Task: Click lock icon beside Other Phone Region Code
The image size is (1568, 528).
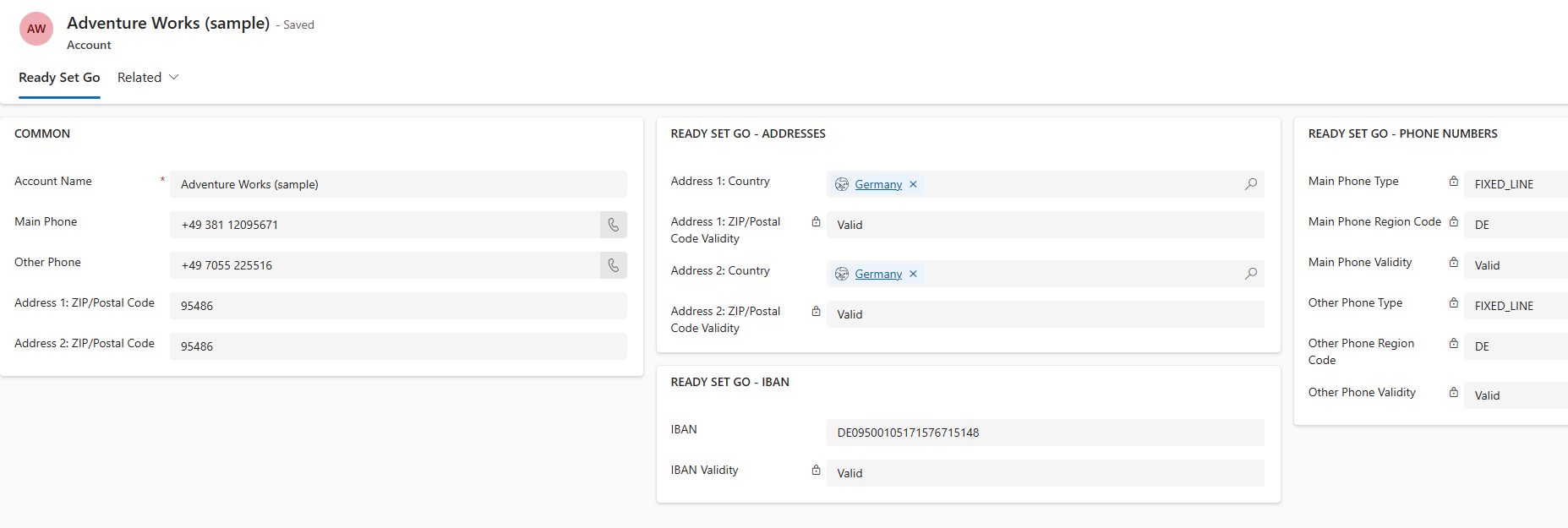Action: (x=1453, y=344)
